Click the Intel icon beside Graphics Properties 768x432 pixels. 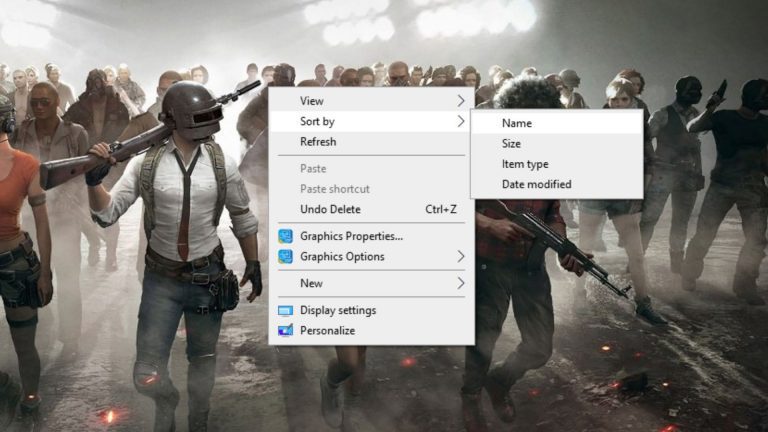tap(285, 236)
